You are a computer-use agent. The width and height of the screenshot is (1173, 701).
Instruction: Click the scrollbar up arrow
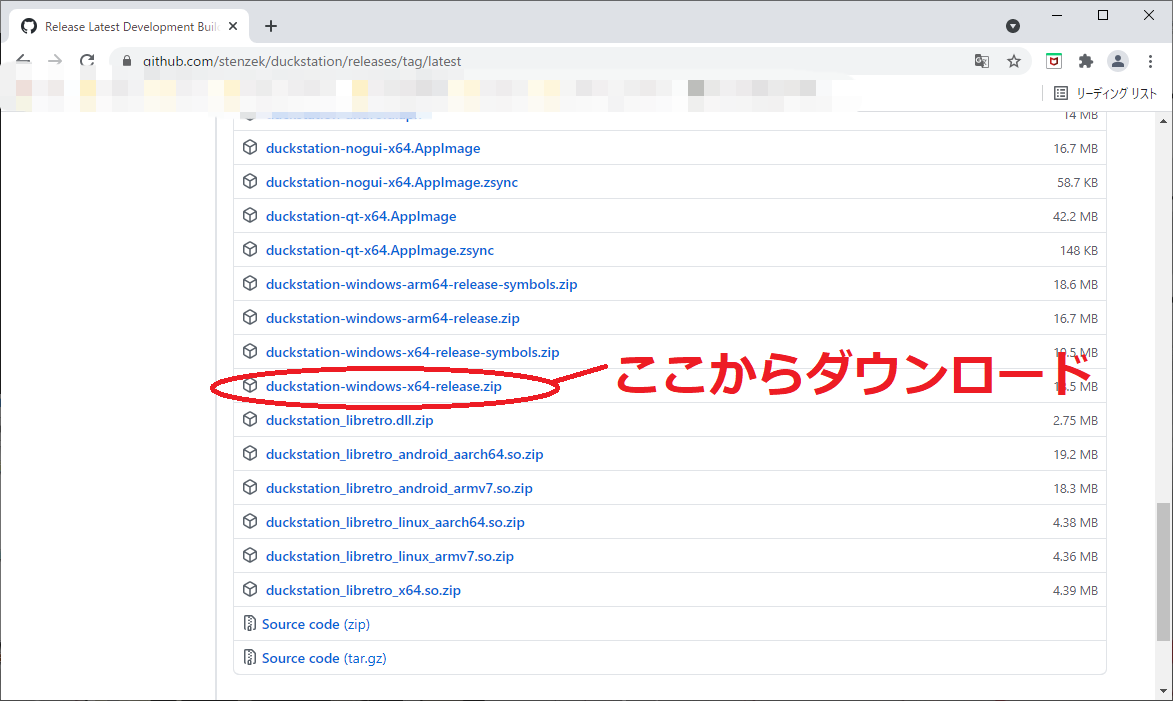(x=1163, y=120)
